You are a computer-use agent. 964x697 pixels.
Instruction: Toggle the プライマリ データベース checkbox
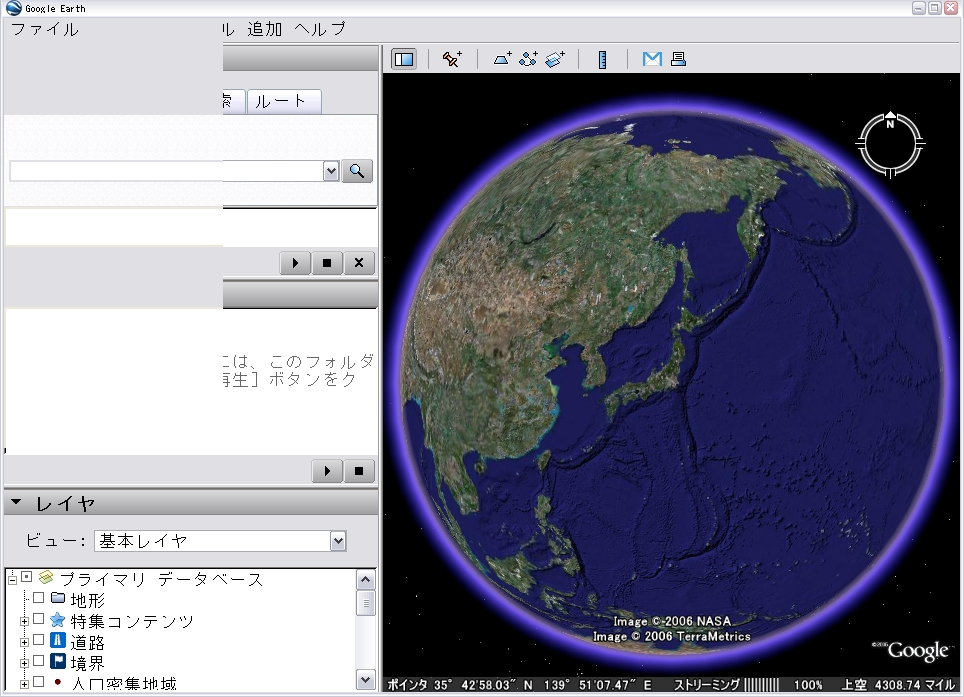point(26,577)
